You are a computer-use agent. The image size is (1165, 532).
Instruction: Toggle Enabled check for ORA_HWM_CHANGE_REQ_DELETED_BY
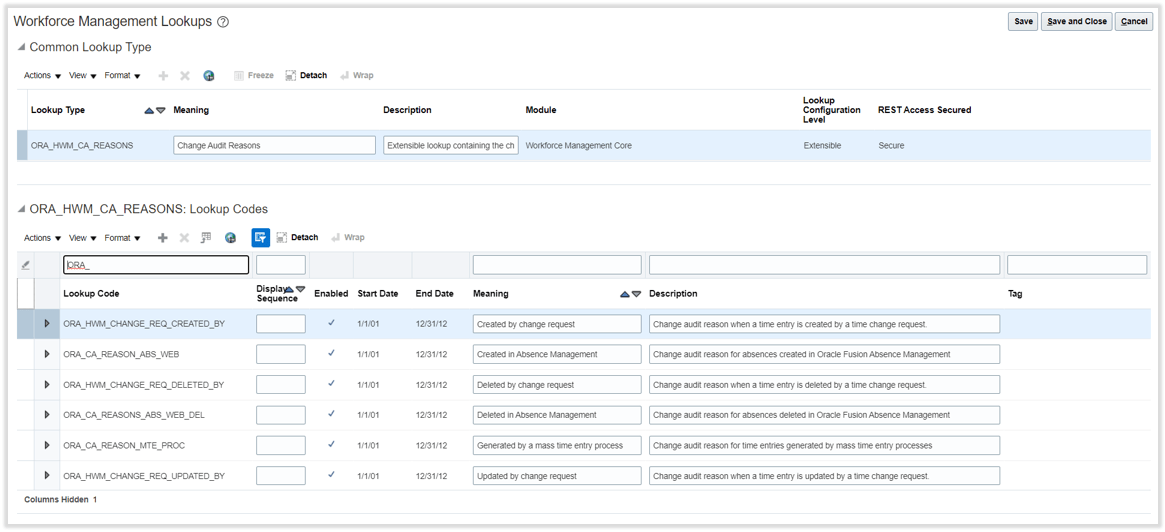pyautogui.click(x=331, y=384)
